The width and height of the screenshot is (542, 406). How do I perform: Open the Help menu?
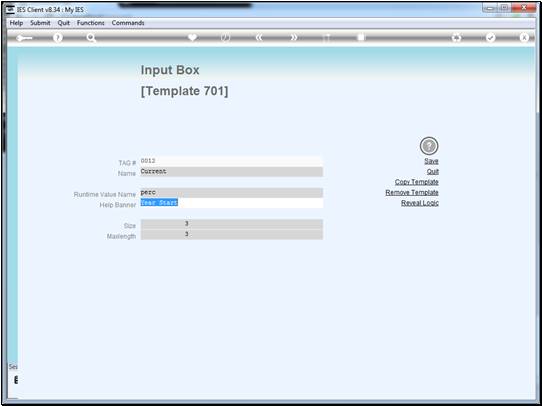16,23
